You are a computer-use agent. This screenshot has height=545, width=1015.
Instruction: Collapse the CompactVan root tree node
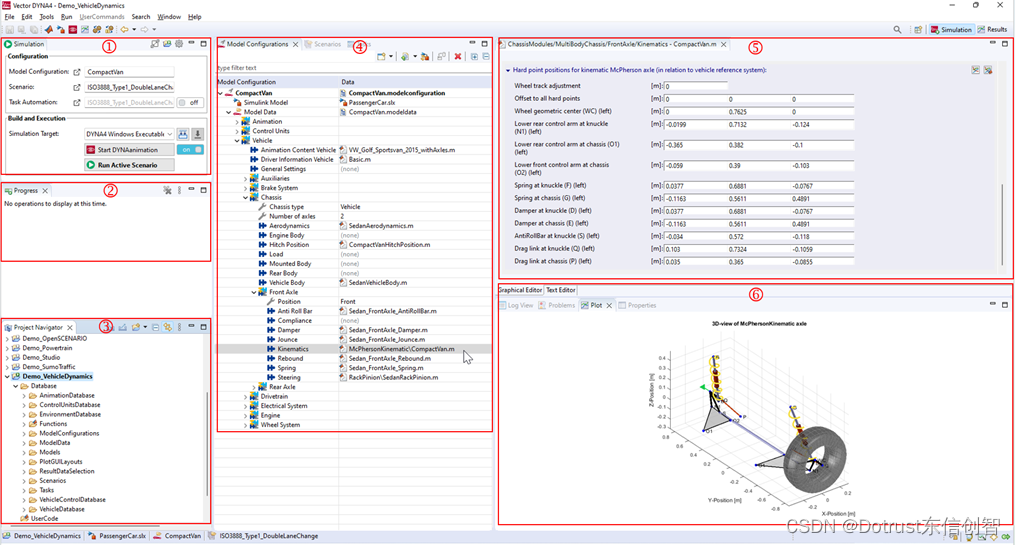click(x=220, y=93)
